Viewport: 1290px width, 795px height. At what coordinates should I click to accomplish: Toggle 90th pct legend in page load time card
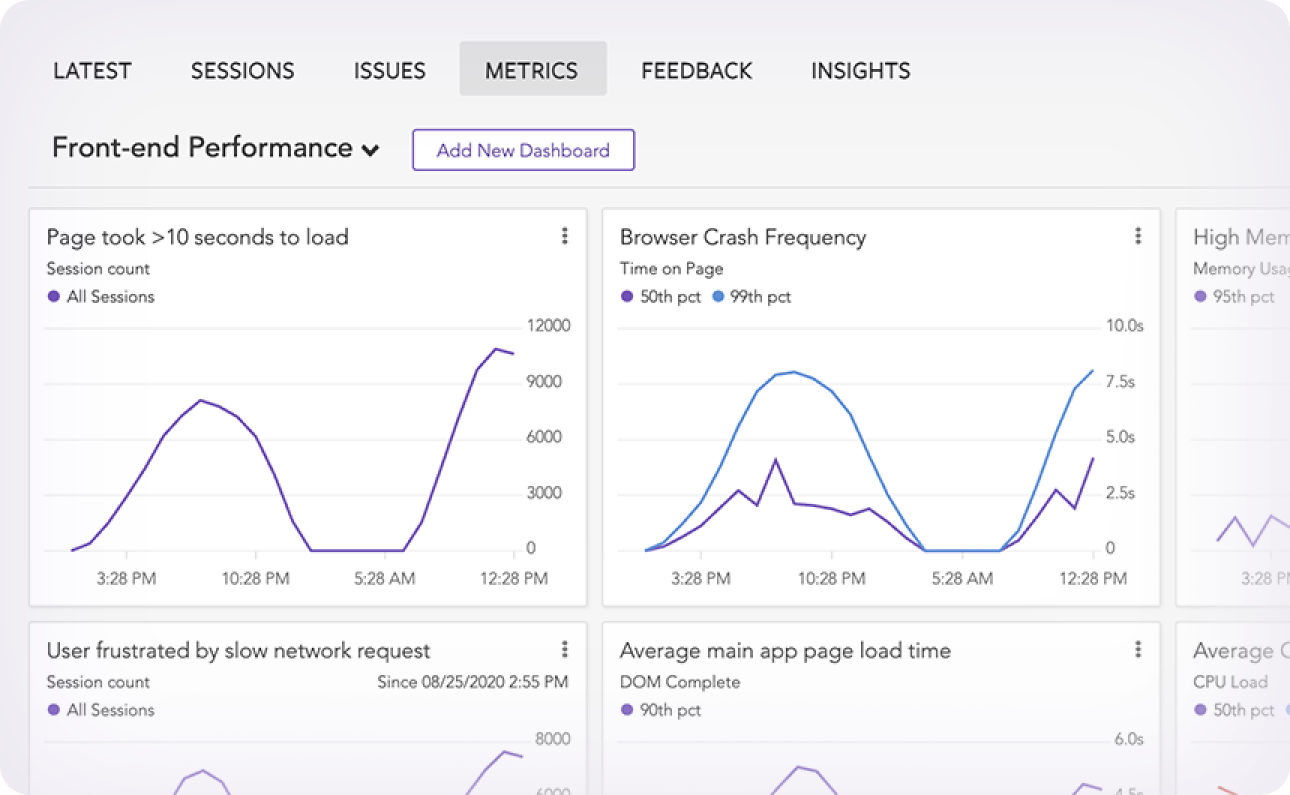coord(627,710)
